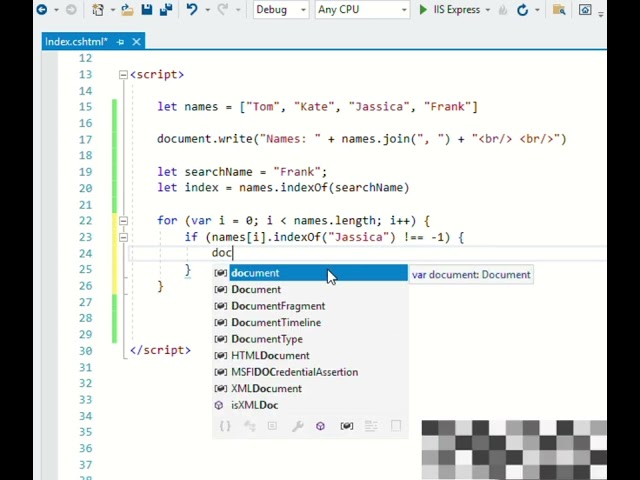Toggle the snippets lines filter in IntelliSense
This screenshot has height=480, width=640.
click(x=371, y=426)
